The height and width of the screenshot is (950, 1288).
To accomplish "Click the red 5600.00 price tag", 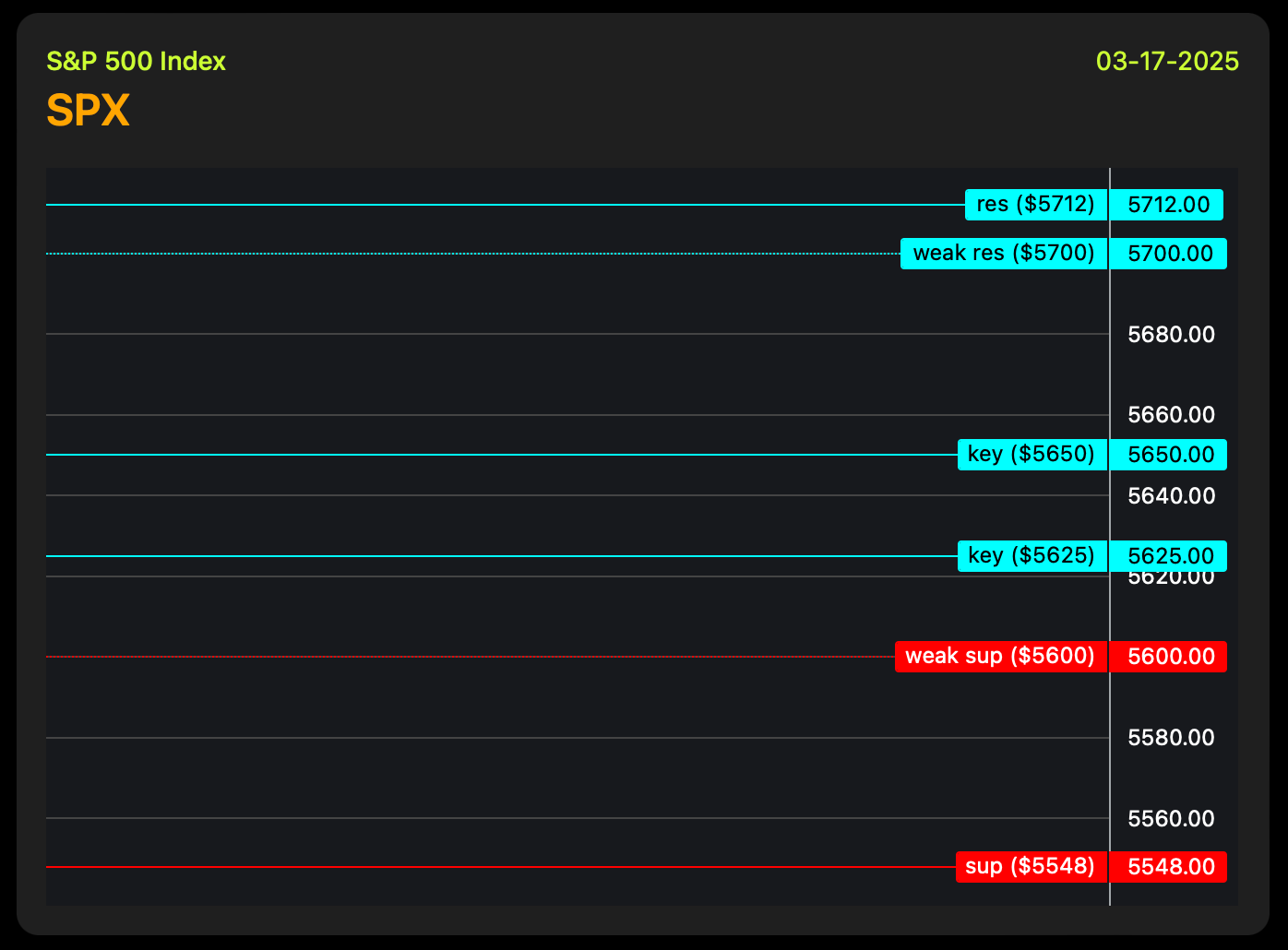I will (1169, 657).
